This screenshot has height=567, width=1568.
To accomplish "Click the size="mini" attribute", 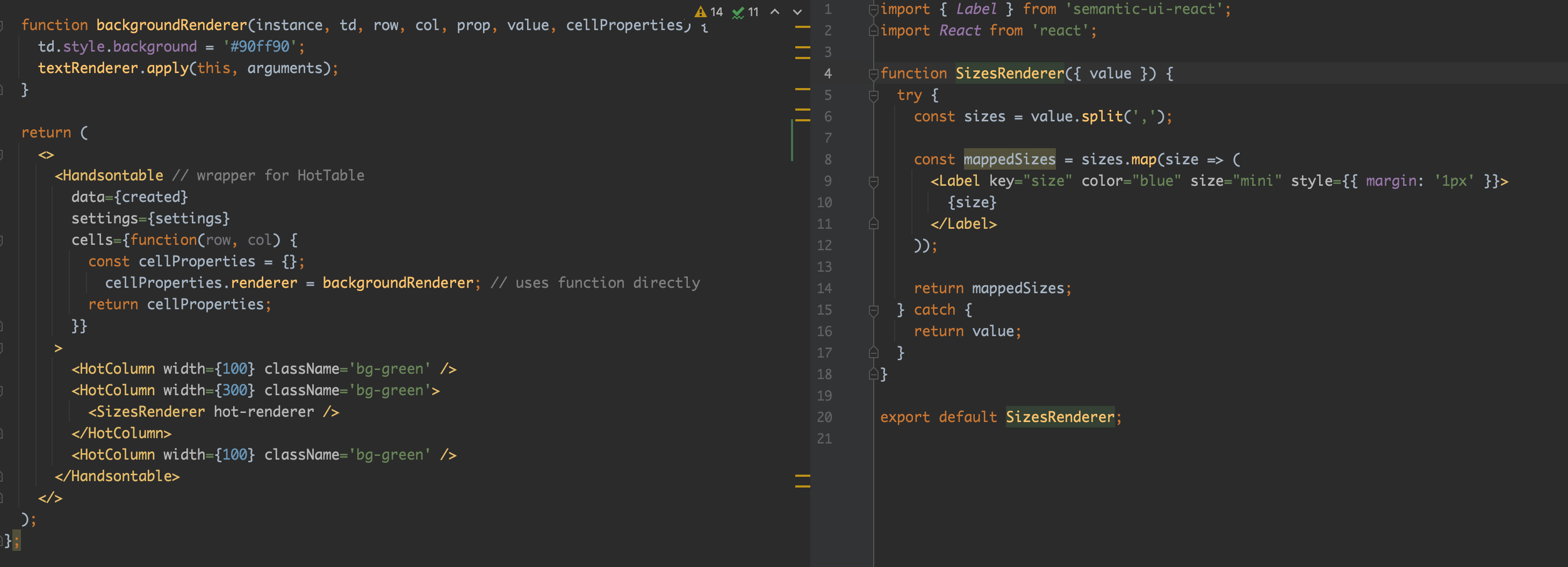I will tap(1236, 181).
